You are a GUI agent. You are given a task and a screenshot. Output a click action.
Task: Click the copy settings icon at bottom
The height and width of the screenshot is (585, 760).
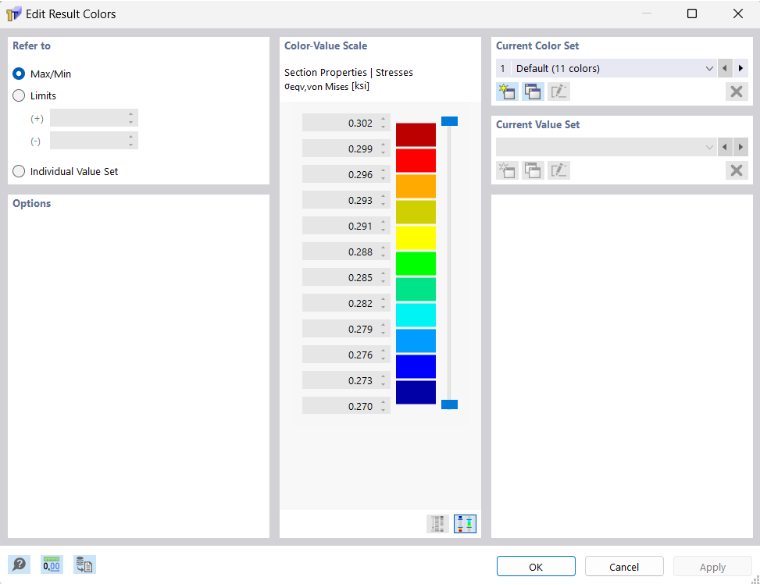tap(84, 565)
